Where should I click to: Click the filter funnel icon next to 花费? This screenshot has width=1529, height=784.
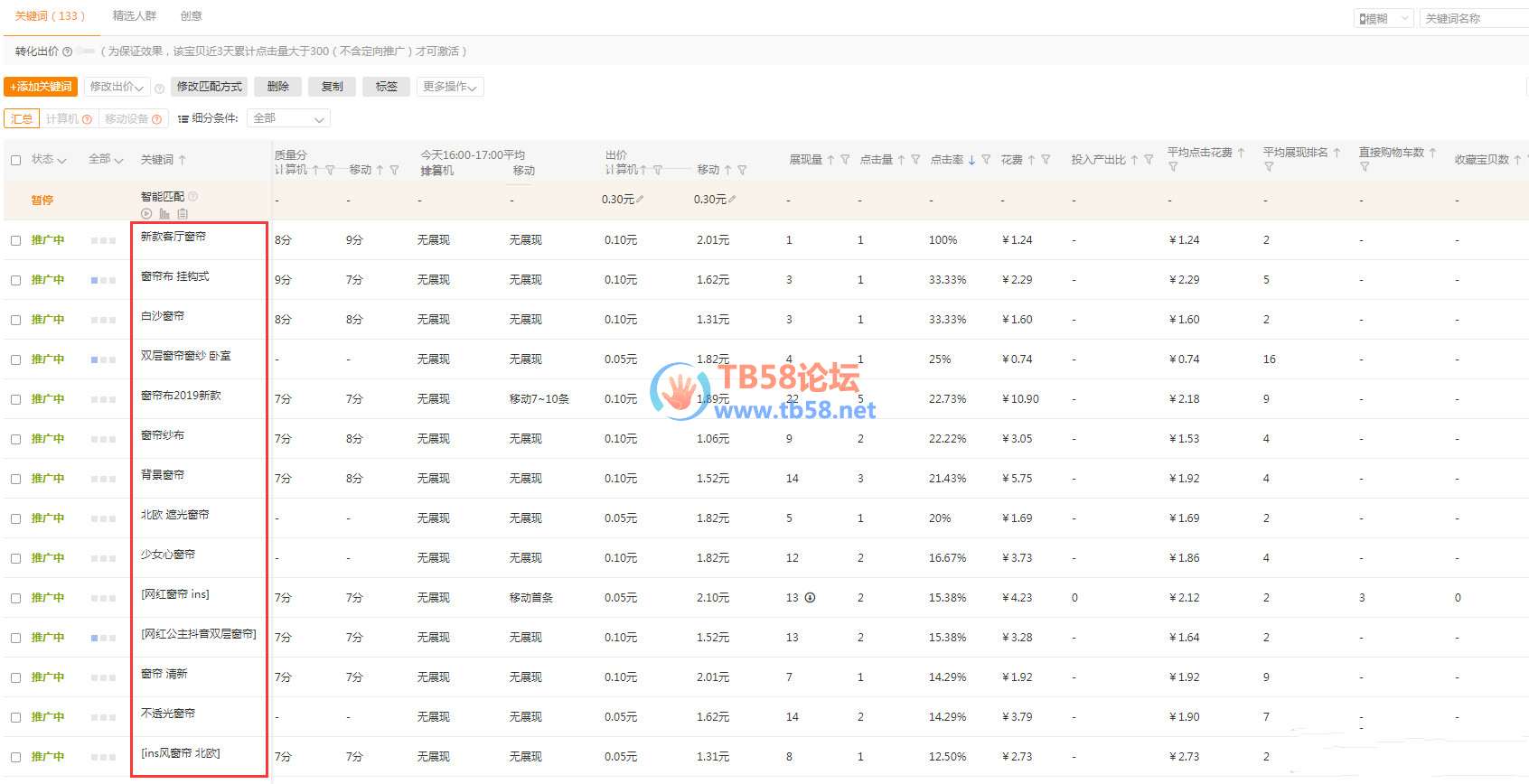pyautogui.click(x=1046, y=160)
